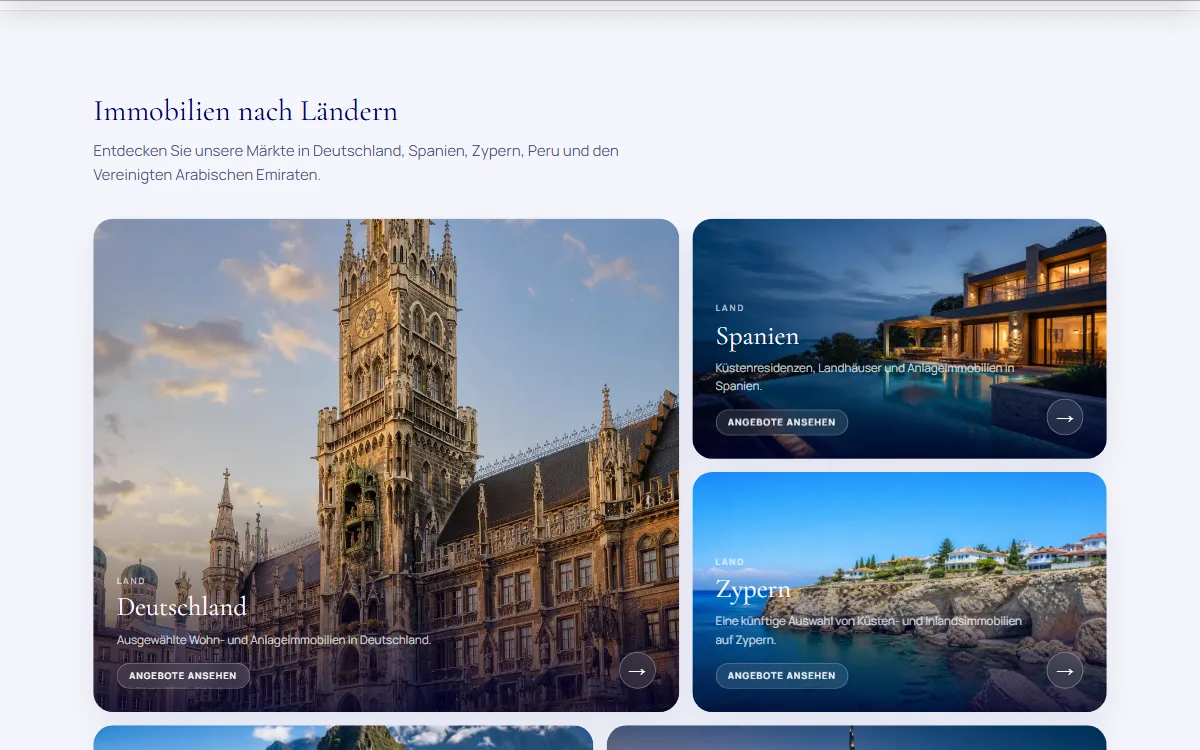
Task: Click the Zypern description 'Eine künftige Auswahl von Küsten-'
Action: (x=809, y=621)
